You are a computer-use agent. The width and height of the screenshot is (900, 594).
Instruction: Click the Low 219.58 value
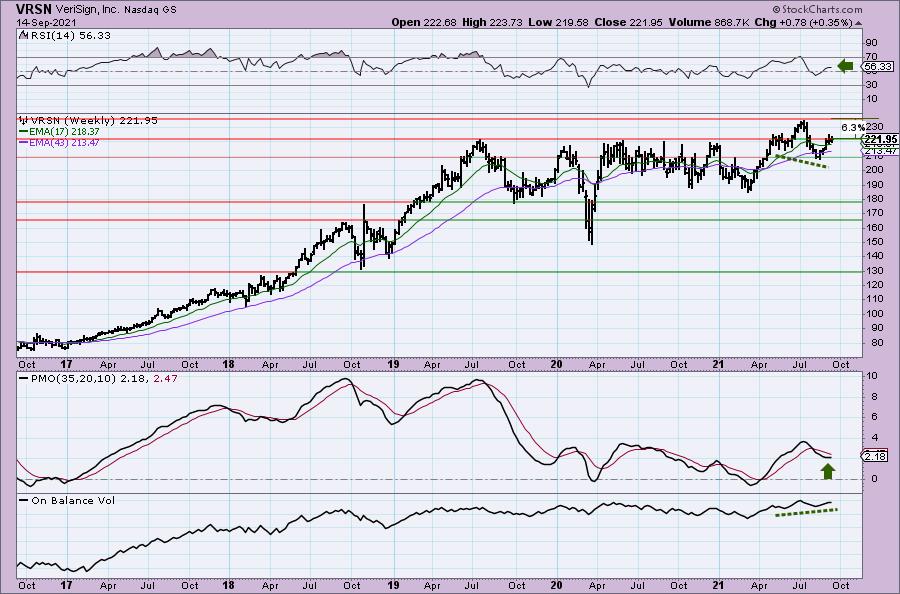click(x=559, y=22)
